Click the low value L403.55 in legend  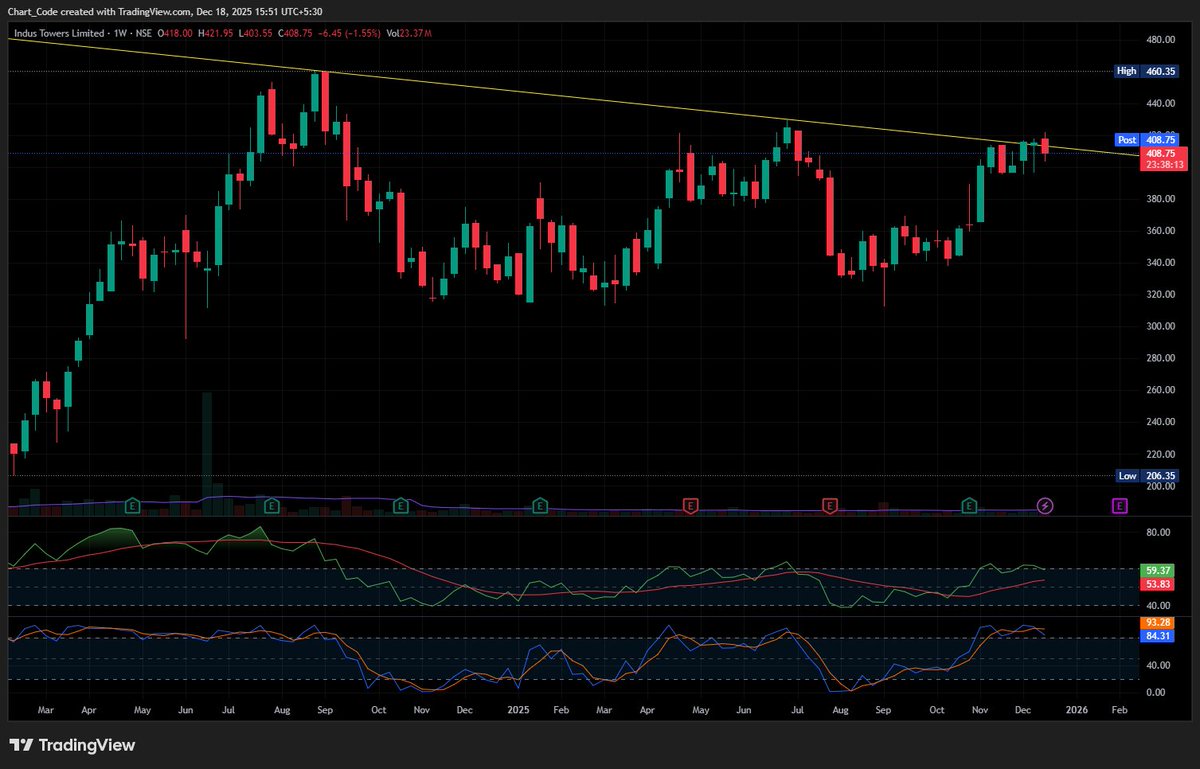[x=257, y=32]
